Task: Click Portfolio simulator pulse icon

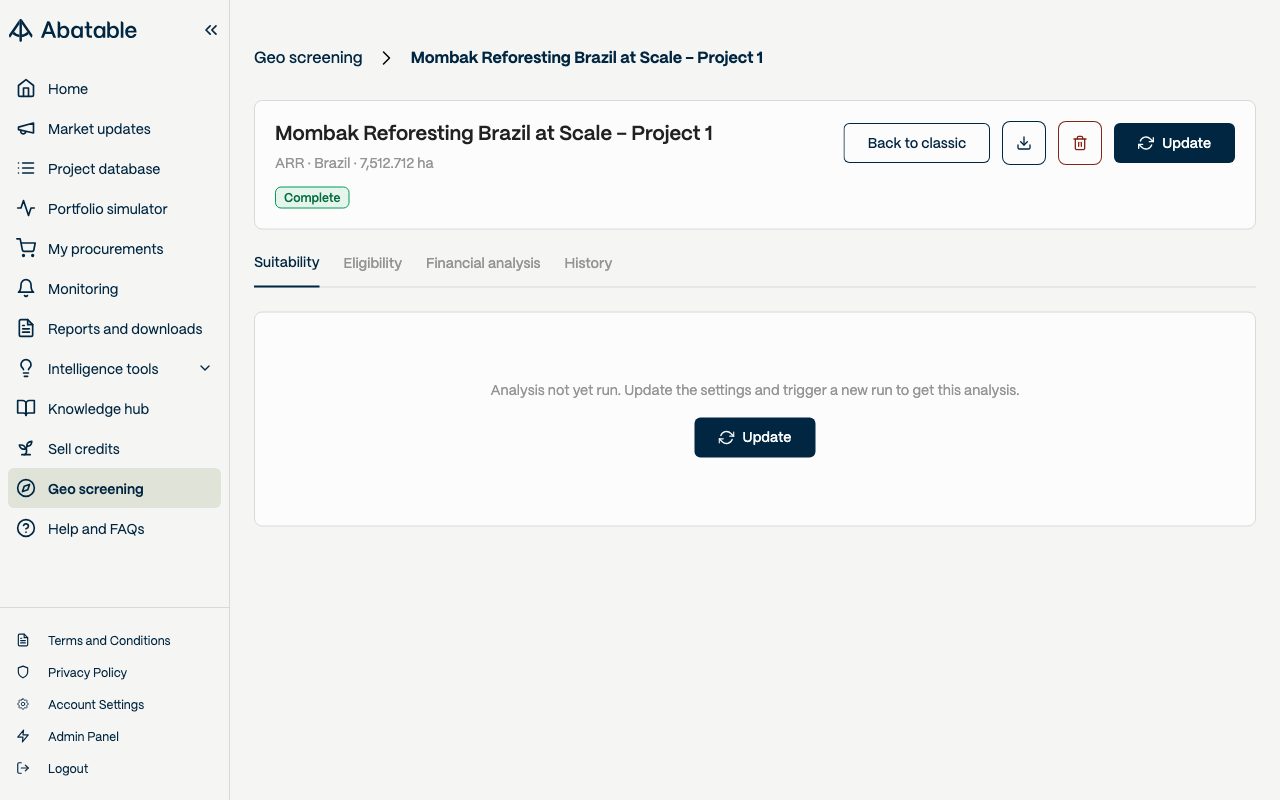Action: [x=27, y=209]
